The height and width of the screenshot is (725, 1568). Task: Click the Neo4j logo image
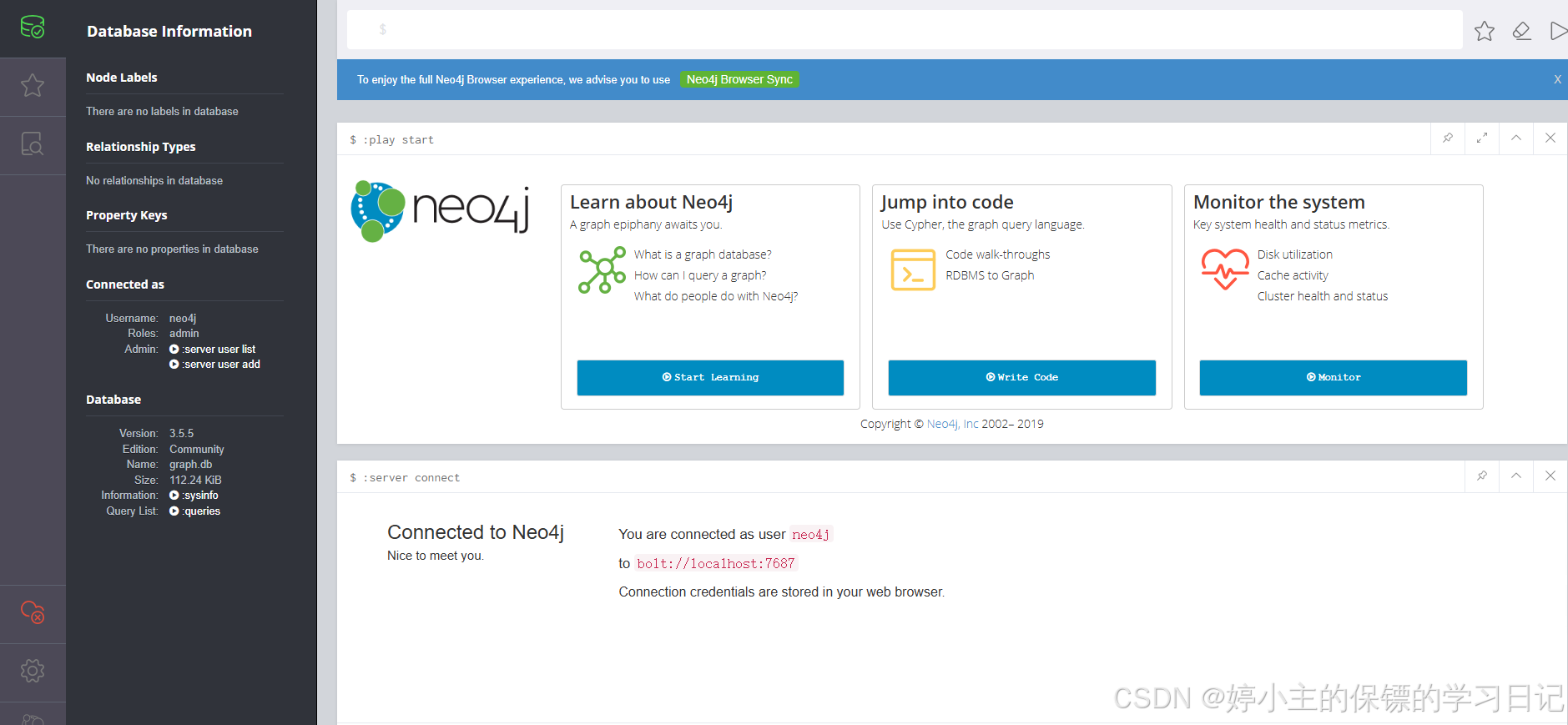[x=441, y=211]
